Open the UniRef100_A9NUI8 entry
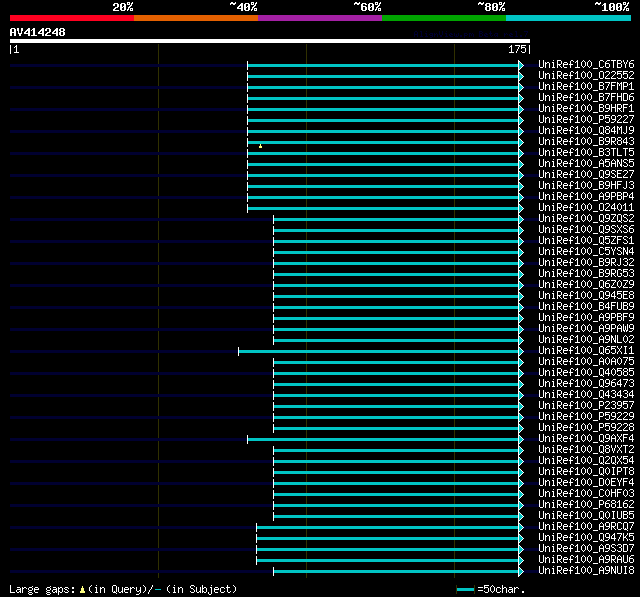Screen dimensions: 640x597 pos(586,571)
